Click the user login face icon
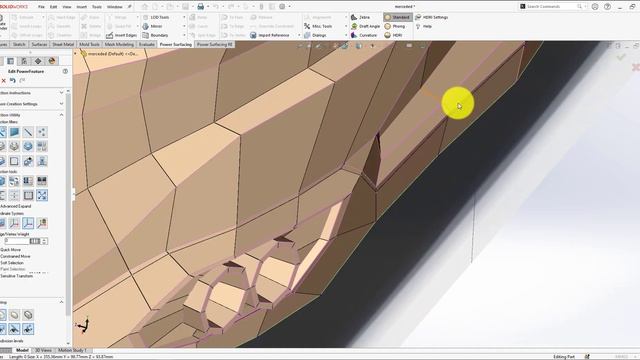 coord(595,7)
